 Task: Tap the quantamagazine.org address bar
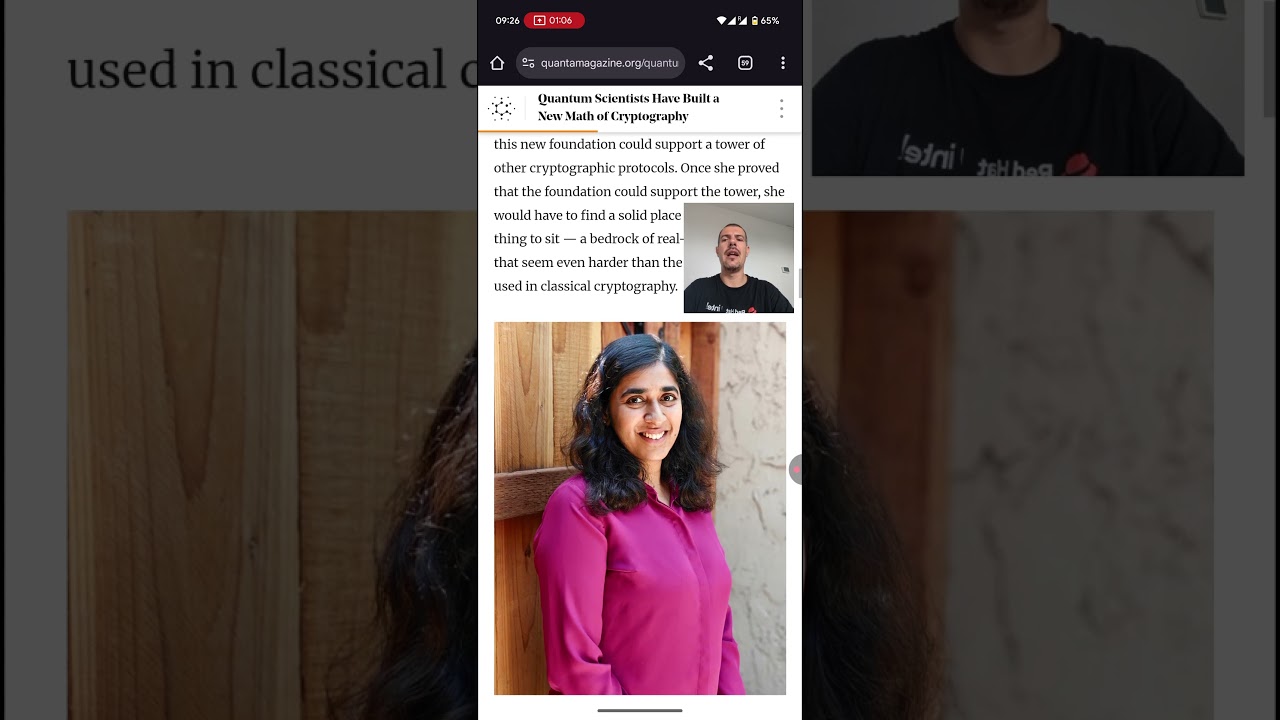(x=600, y=63)
